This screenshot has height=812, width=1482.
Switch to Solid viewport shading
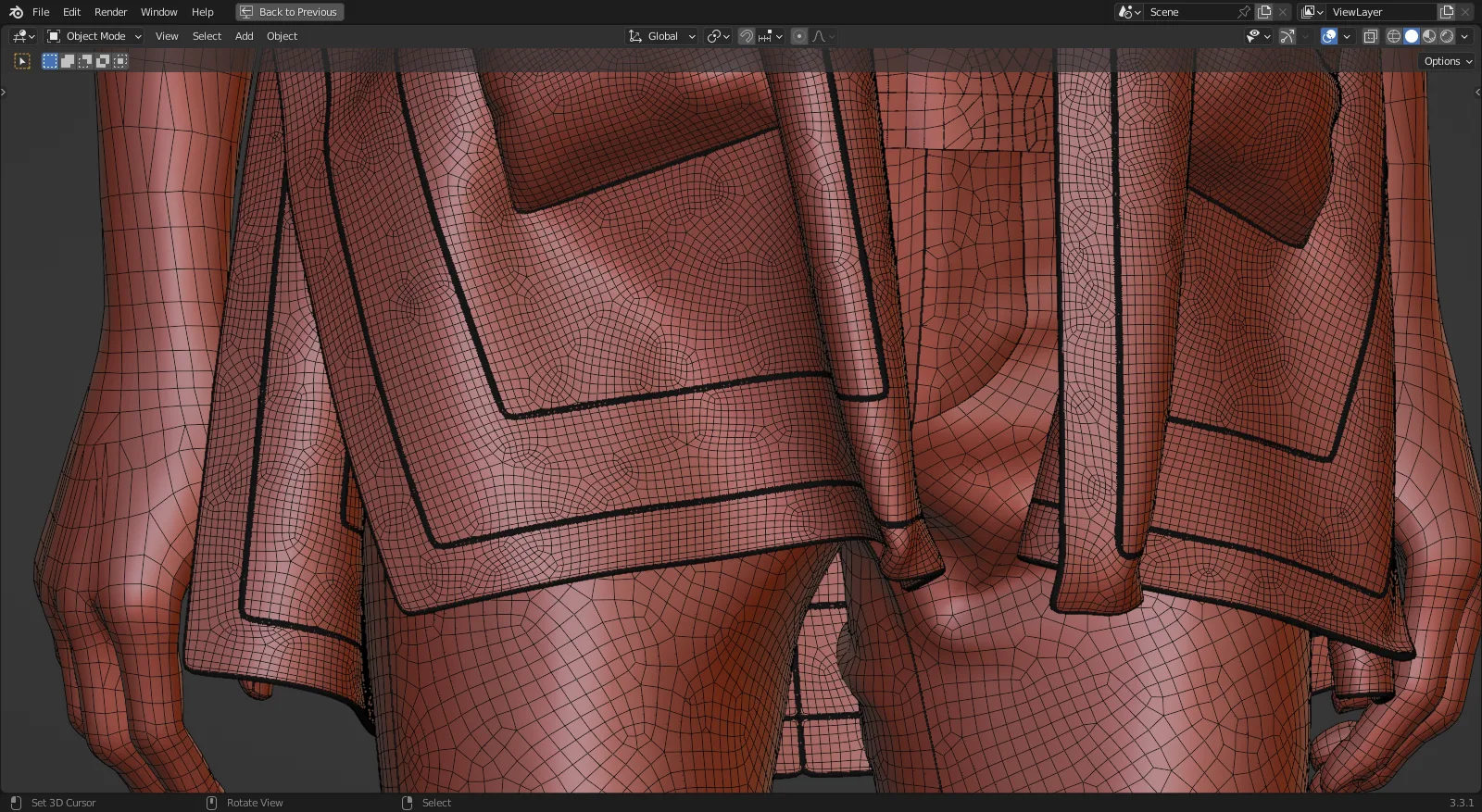click(1412, 36)
